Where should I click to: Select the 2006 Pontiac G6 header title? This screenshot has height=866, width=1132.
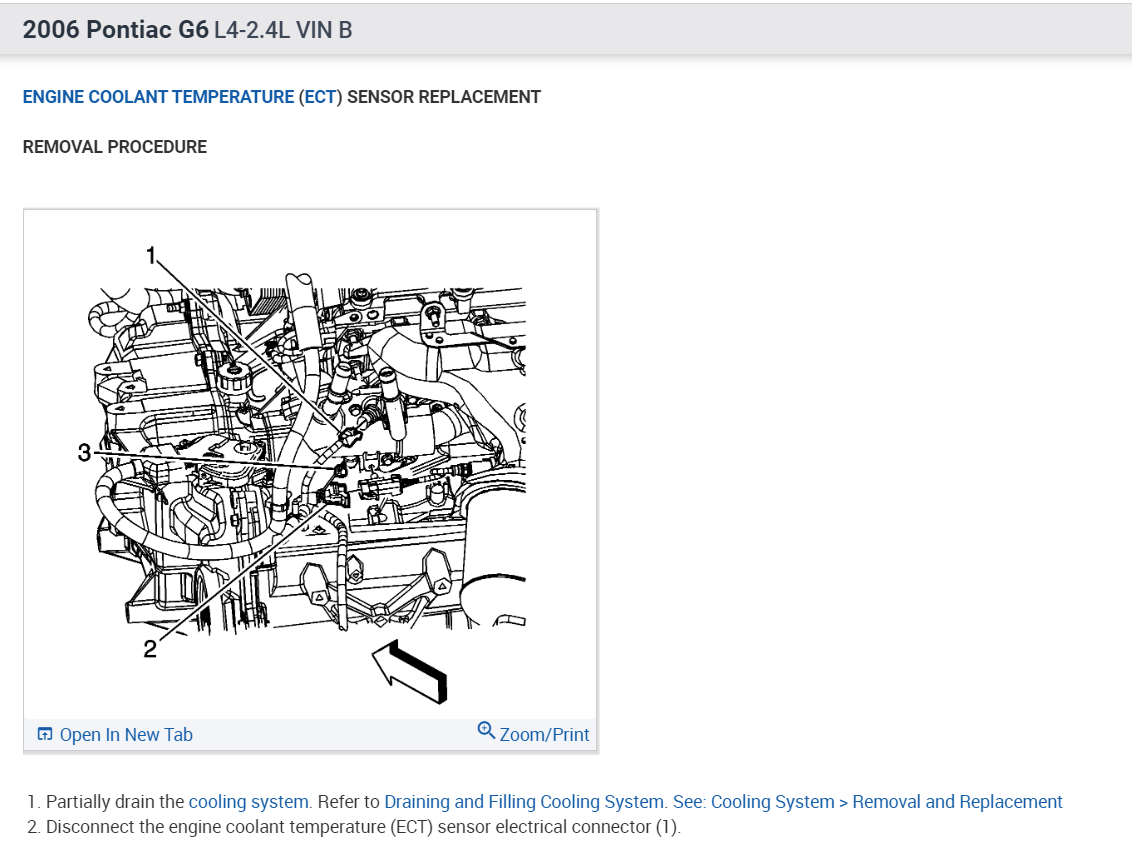click(116, 30)
